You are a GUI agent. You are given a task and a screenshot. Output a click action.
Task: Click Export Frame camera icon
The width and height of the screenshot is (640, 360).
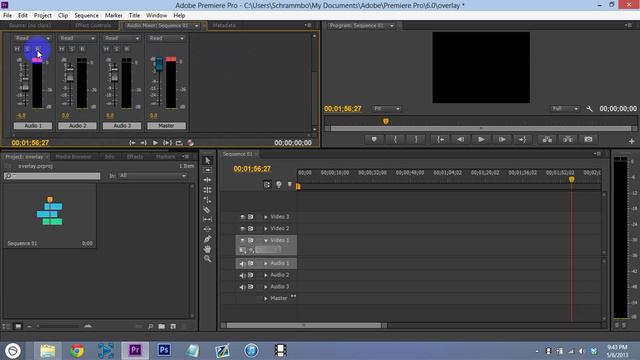pos(588,140)
